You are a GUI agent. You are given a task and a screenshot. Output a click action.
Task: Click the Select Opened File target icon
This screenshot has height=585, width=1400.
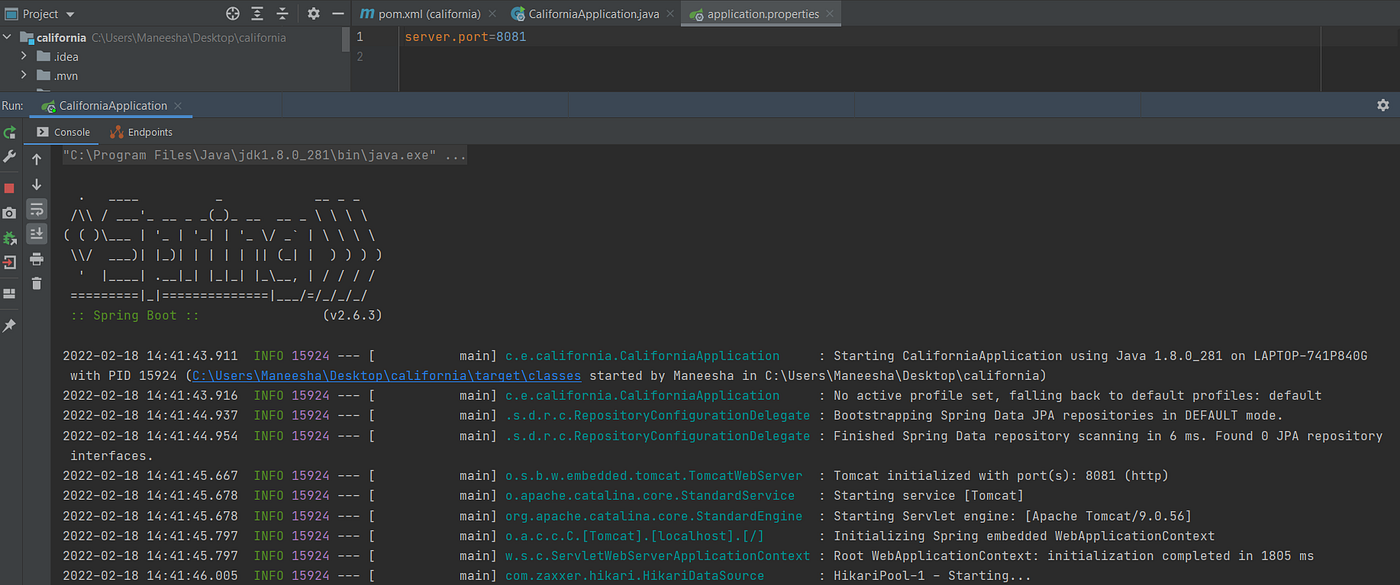(233, 14)
